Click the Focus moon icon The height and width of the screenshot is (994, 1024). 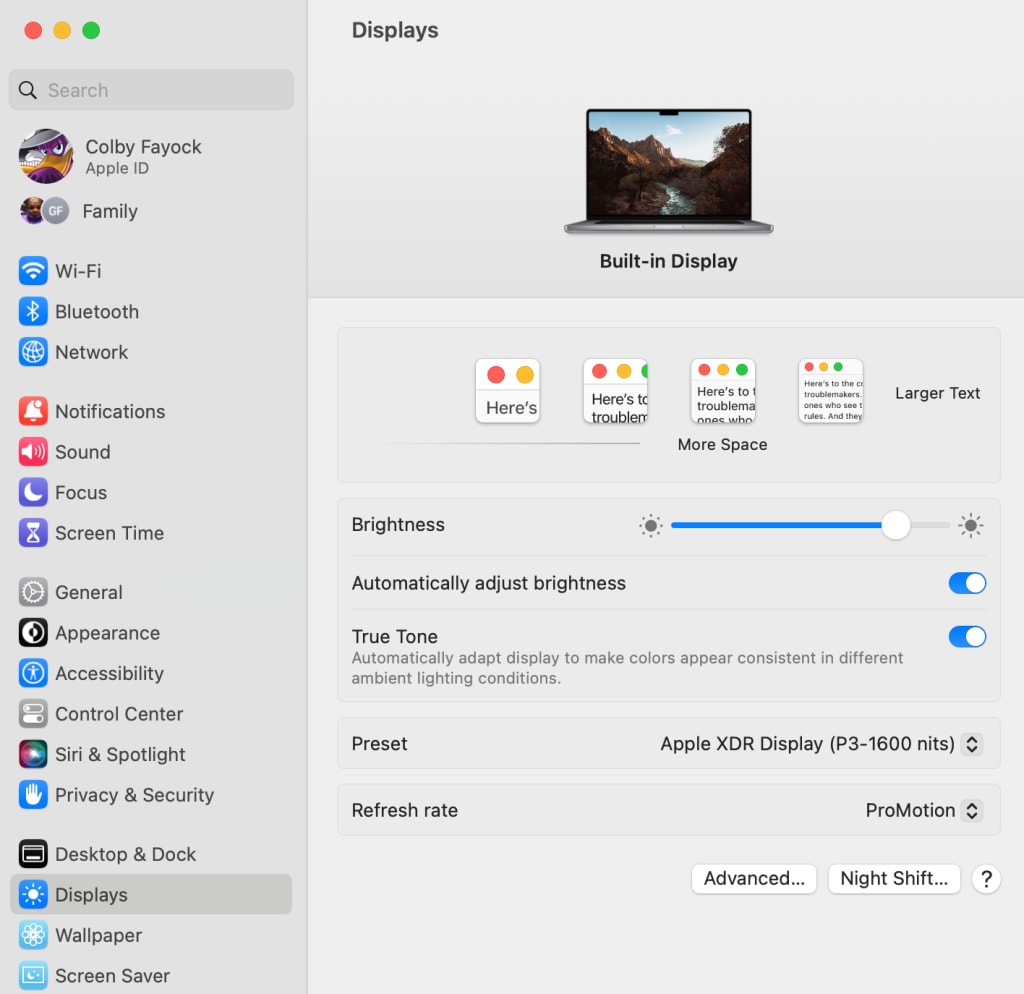pyautogui.click(x=33, y=492)
